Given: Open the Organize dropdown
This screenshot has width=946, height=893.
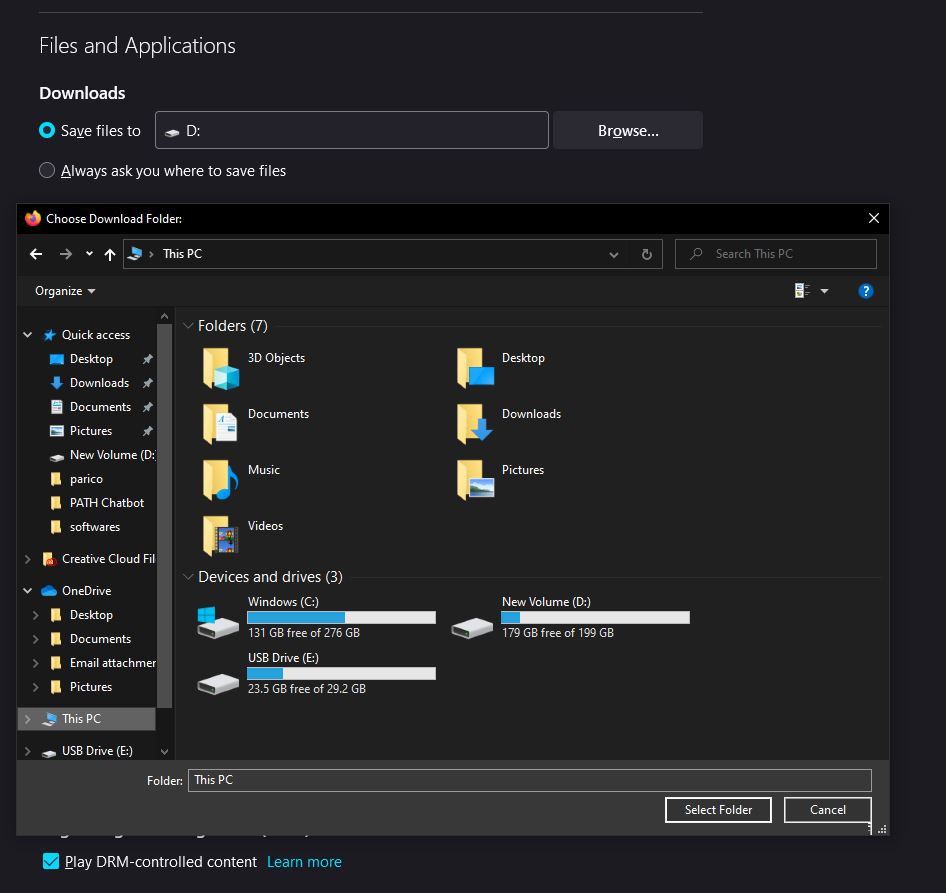Looking at the screenshot, I should [63, 290].
